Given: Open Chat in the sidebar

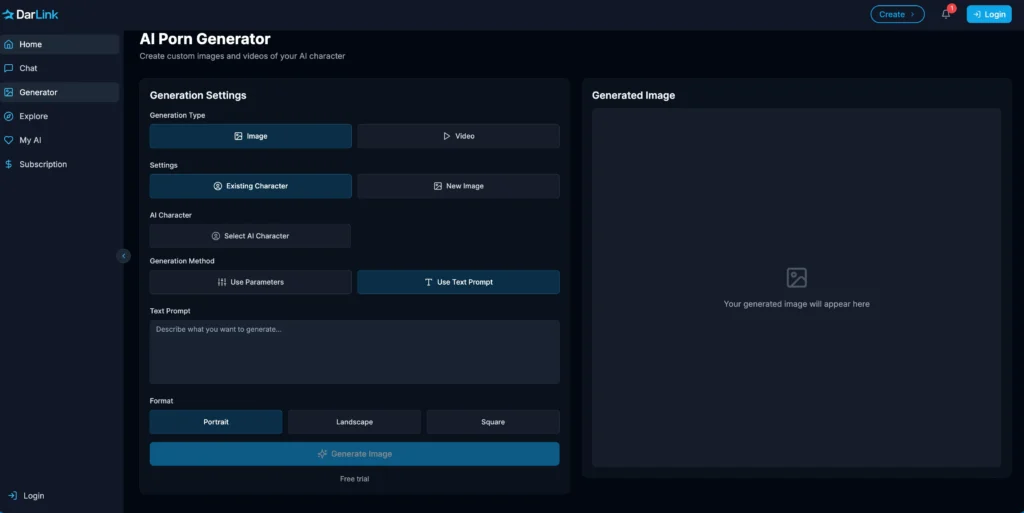Looking at the screenshot, I should point(59,68).
